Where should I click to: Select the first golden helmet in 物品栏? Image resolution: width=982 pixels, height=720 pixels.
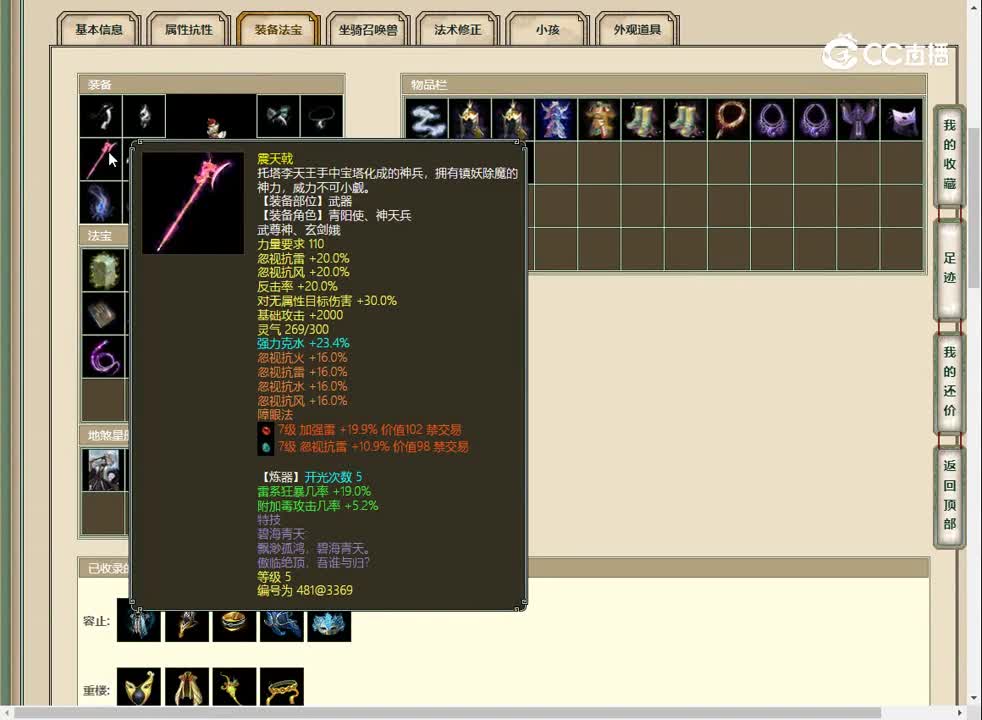pos(470,119)
